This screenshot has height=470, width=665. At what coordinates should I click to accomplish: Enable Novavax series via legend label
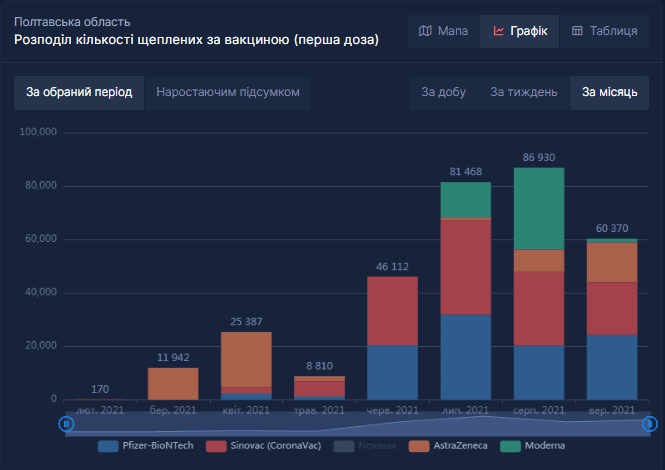[377, 446]
